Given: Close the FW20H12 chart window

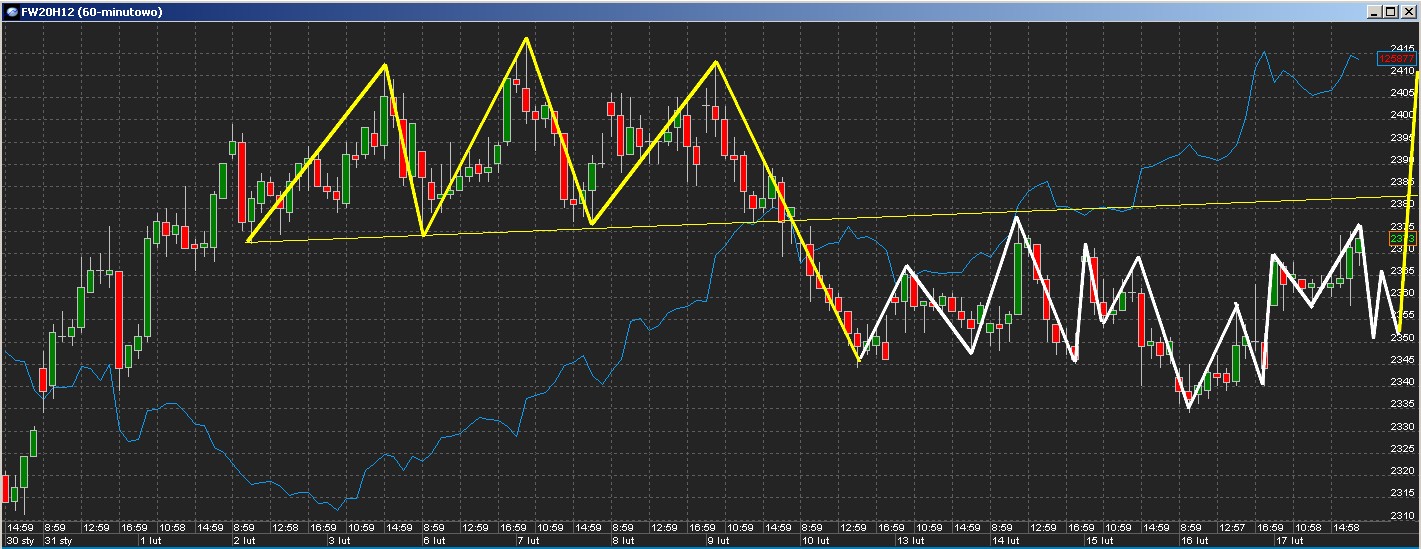Looking at the screenshot, I should [x=1407, y=11].
